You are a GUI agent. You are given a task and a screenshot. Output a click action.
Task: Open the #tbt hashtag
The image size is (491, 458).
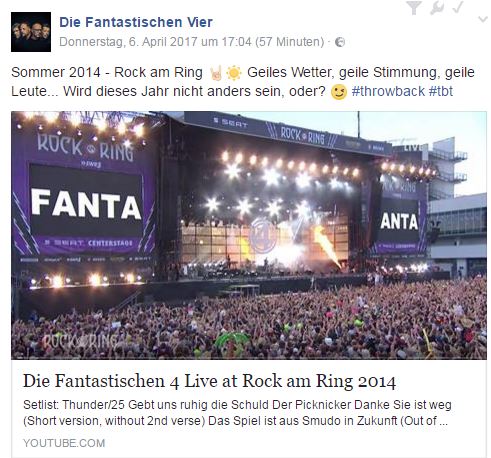(x=441, y=91)
